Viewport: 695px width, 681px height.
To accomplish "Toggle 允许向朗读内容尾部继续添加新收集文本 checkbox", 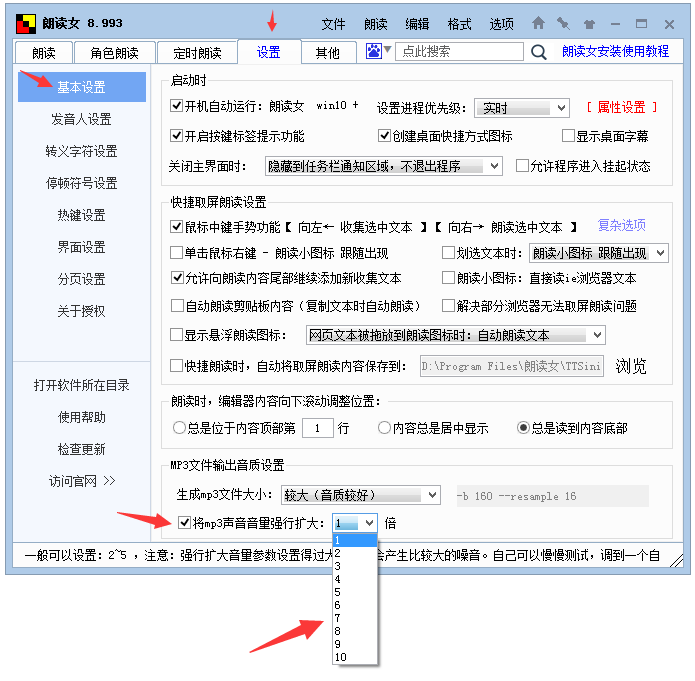I will [x=177, y=278].
